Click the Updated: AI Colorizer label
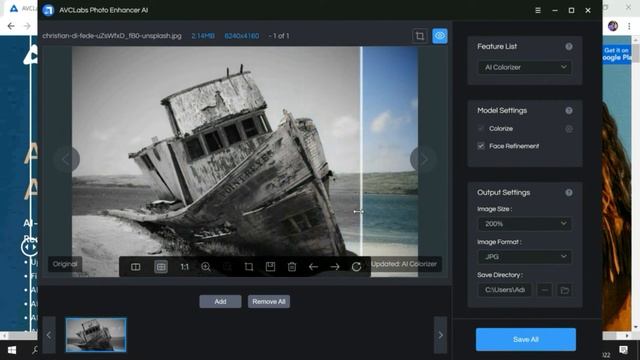Viewport: 640px width, 360px height. [404, 264]
